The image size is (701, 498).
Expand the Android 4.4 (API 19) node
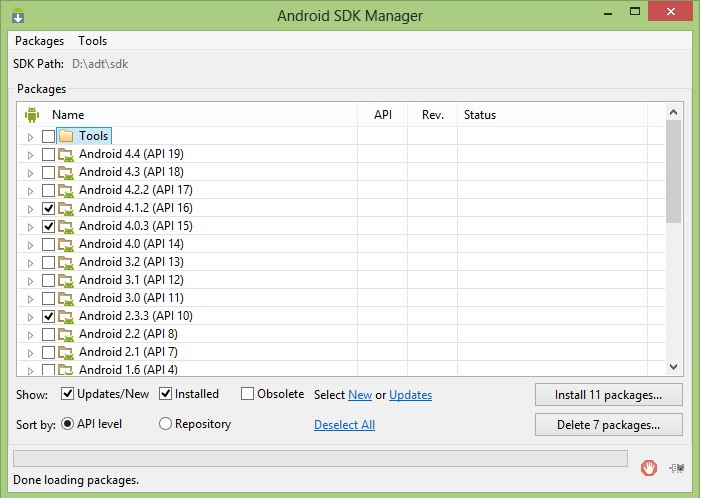coord(30,155)
